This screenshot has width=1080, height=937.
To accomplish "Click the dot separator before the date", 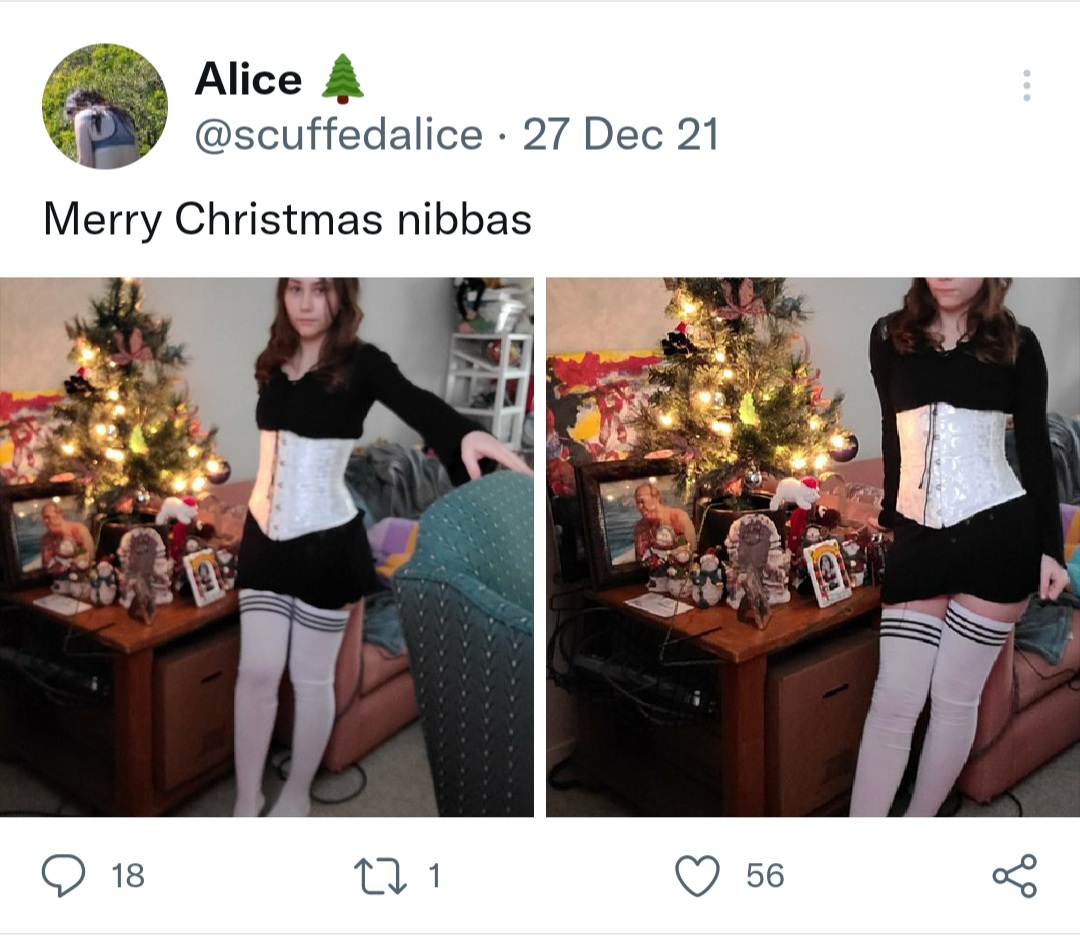I will 503,135.
